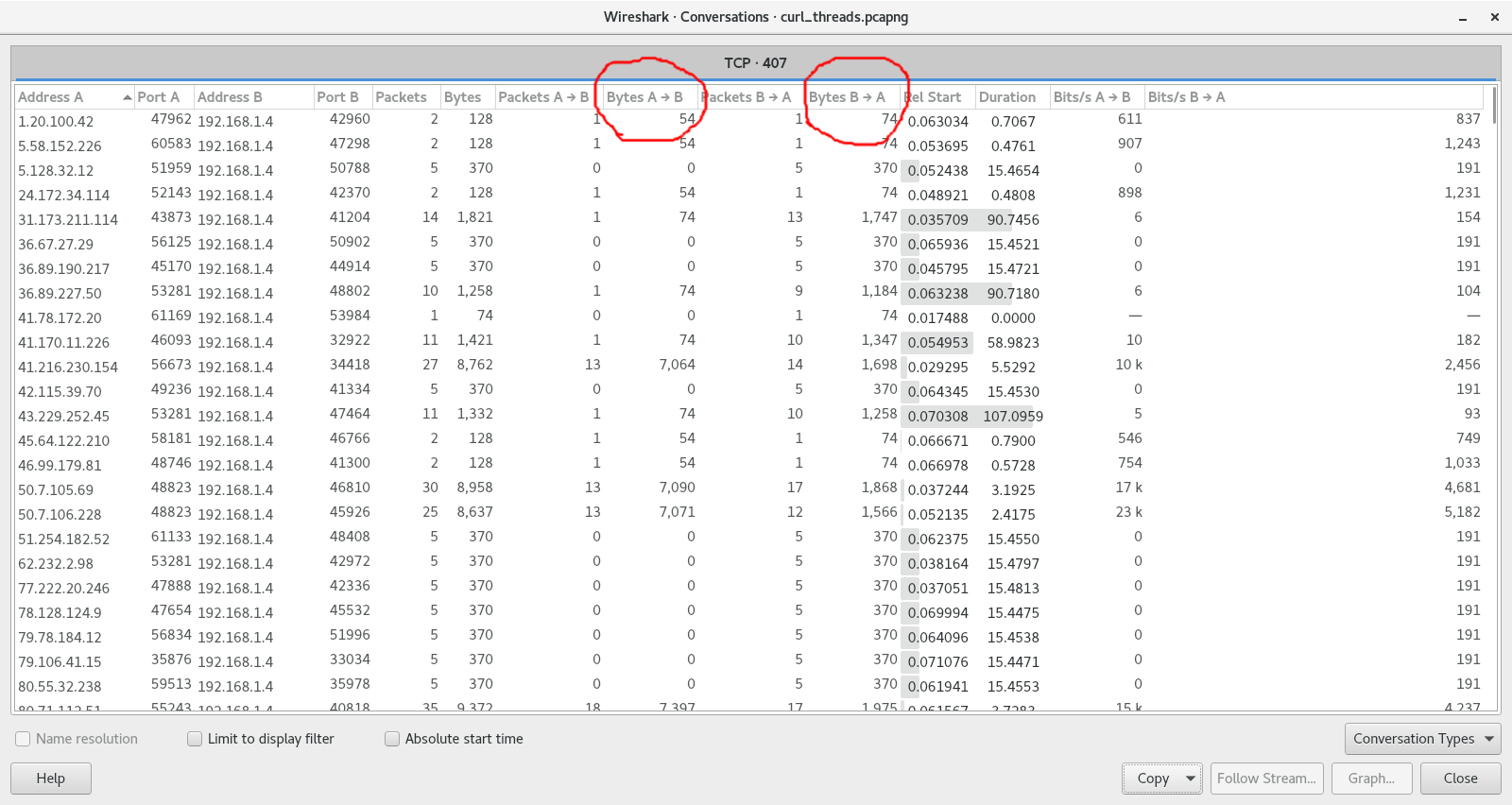The height and width of the screenshot is (805, 1512).
Task: Click the vertical scrollbar of the conversation table
Action: (1493, 397)
